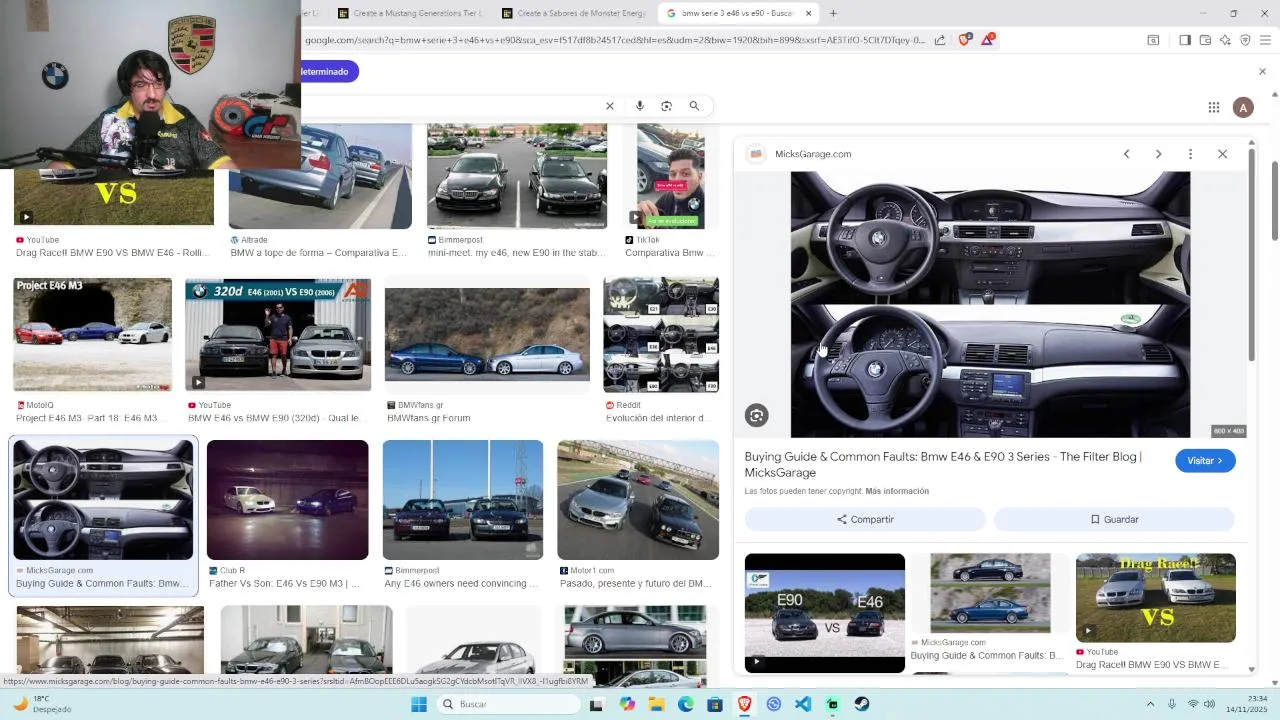Open Microsoft Store from taskbar
Screen dimensions: 1280x720
click(x=715, y=704)
